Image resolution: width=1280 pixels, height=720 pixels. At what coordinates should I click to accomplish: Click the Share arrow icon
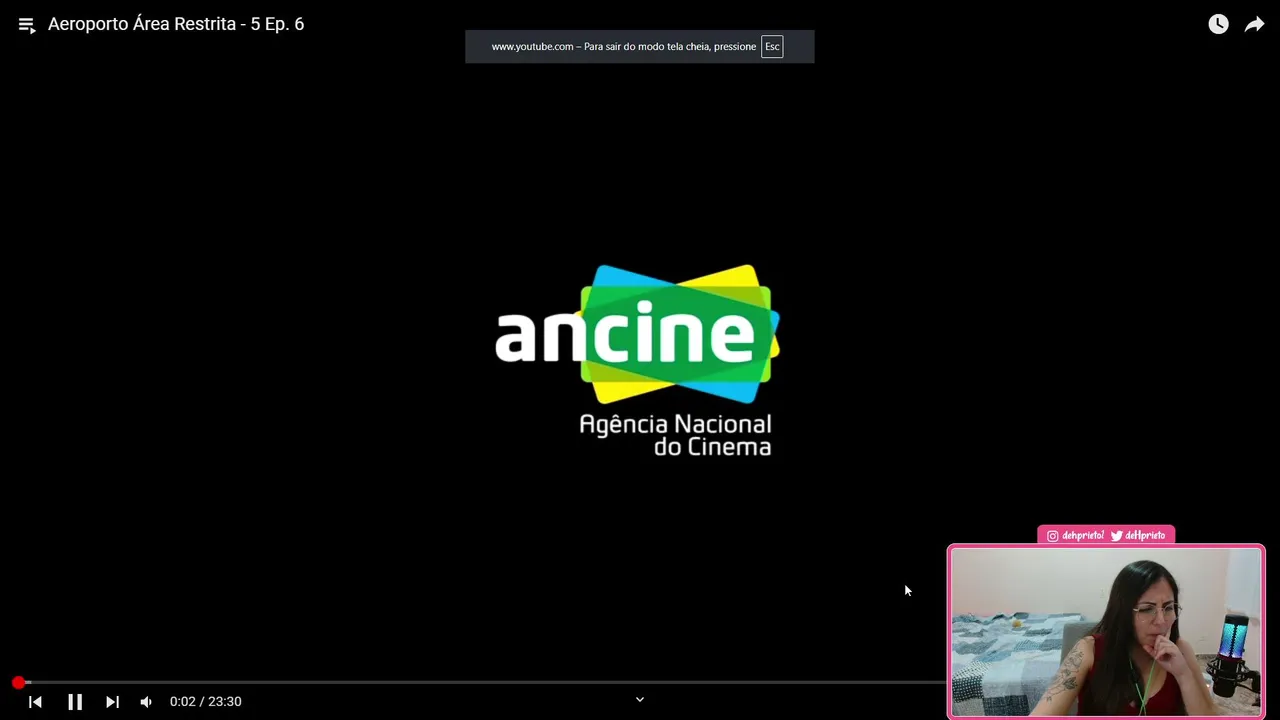pyautogui.click(x=1254, y=24)
